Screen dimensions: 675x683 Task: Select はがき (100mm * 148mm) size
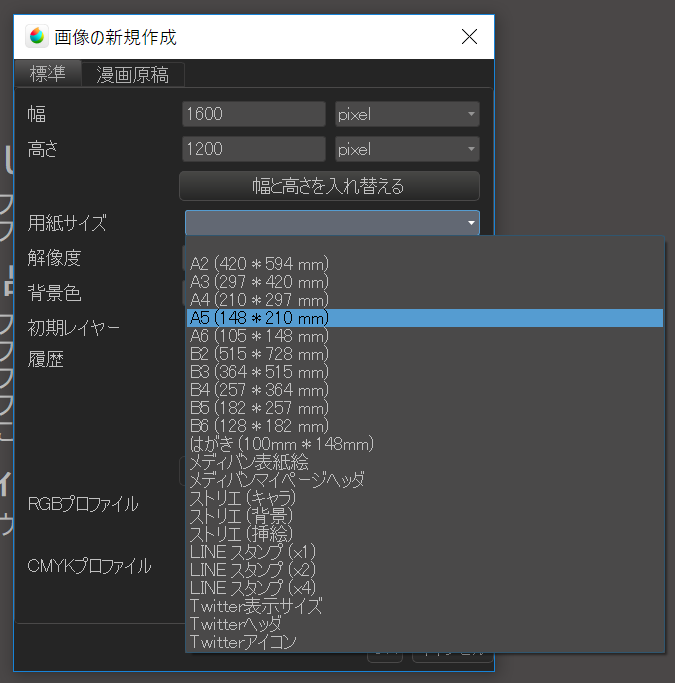425,444
